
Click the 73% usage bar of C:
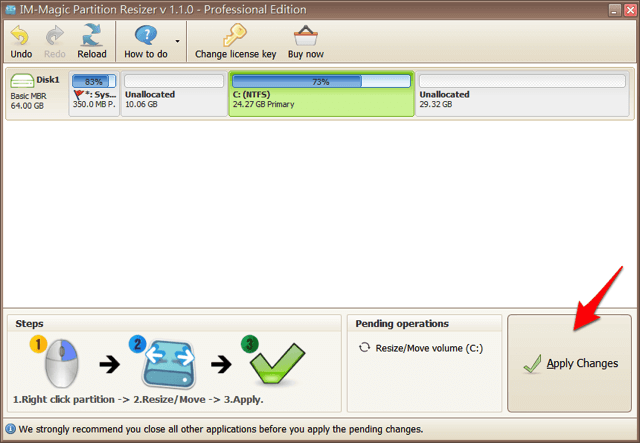[x=321, y=81]
